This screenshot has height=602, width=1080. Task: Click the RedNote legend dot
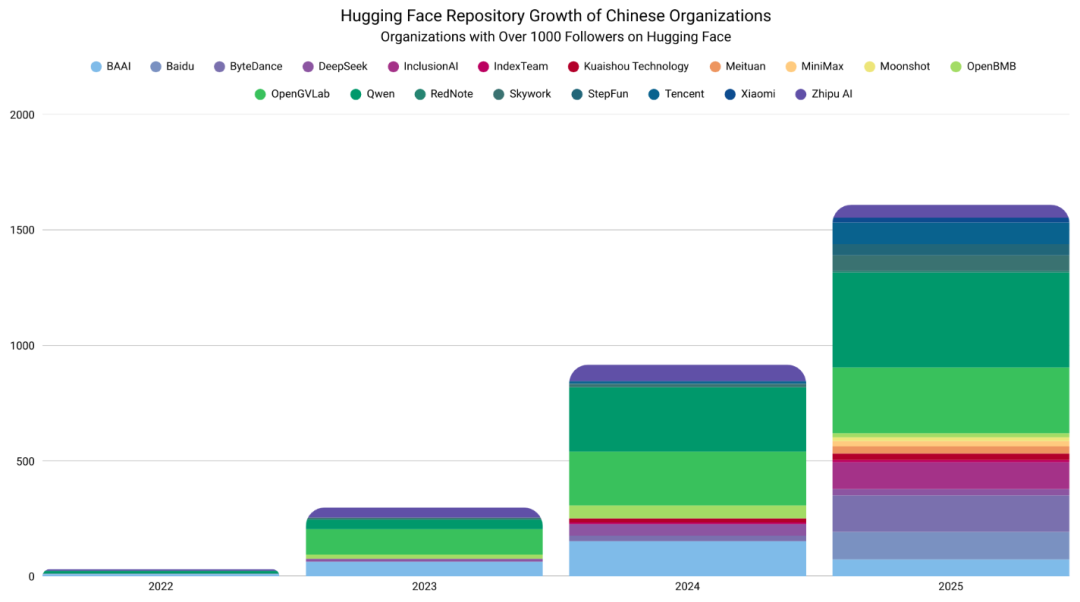421,94
